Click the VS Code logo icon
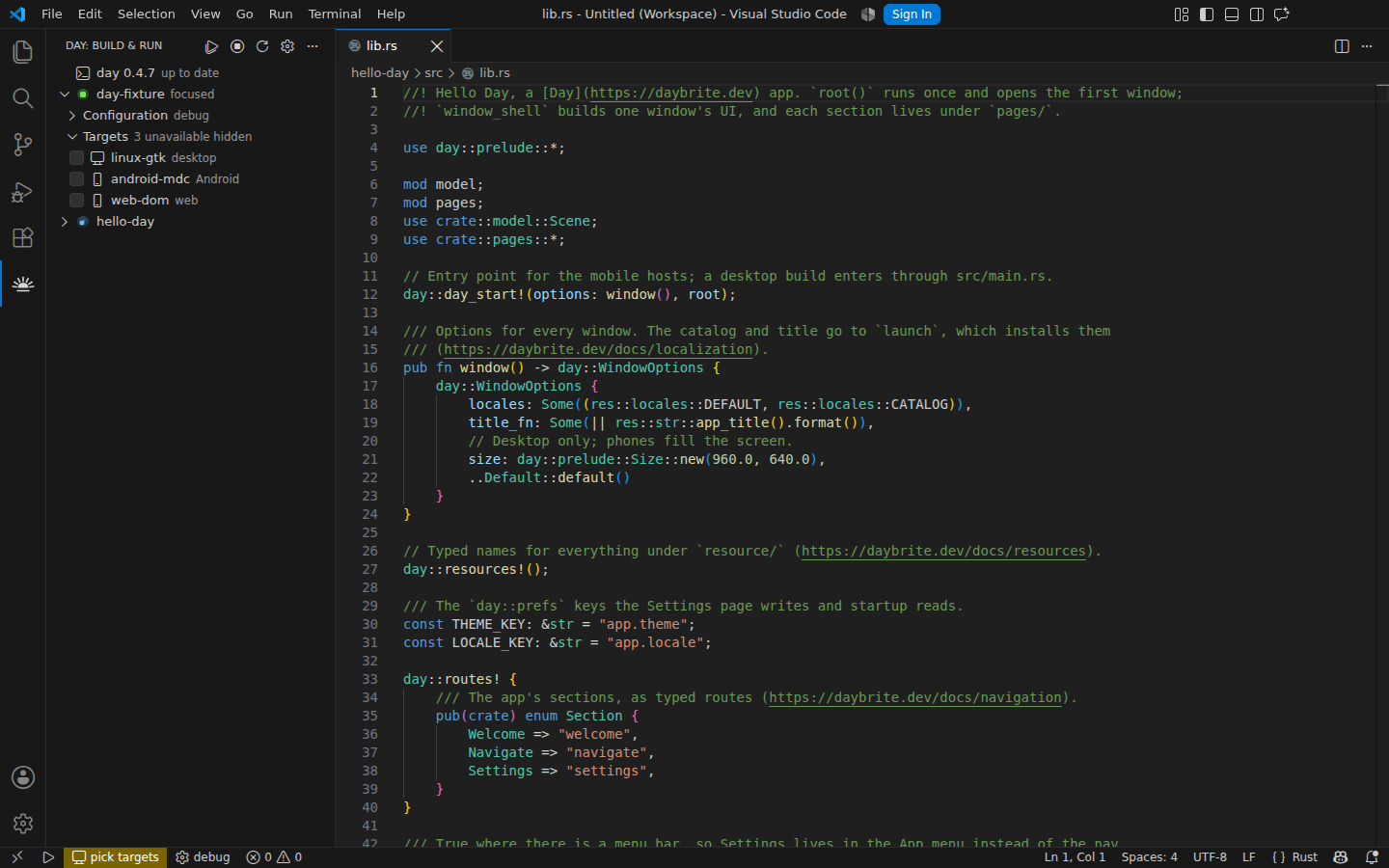Image resolution: width=1389 pixels, height=868 pixels. coord(17,14)
